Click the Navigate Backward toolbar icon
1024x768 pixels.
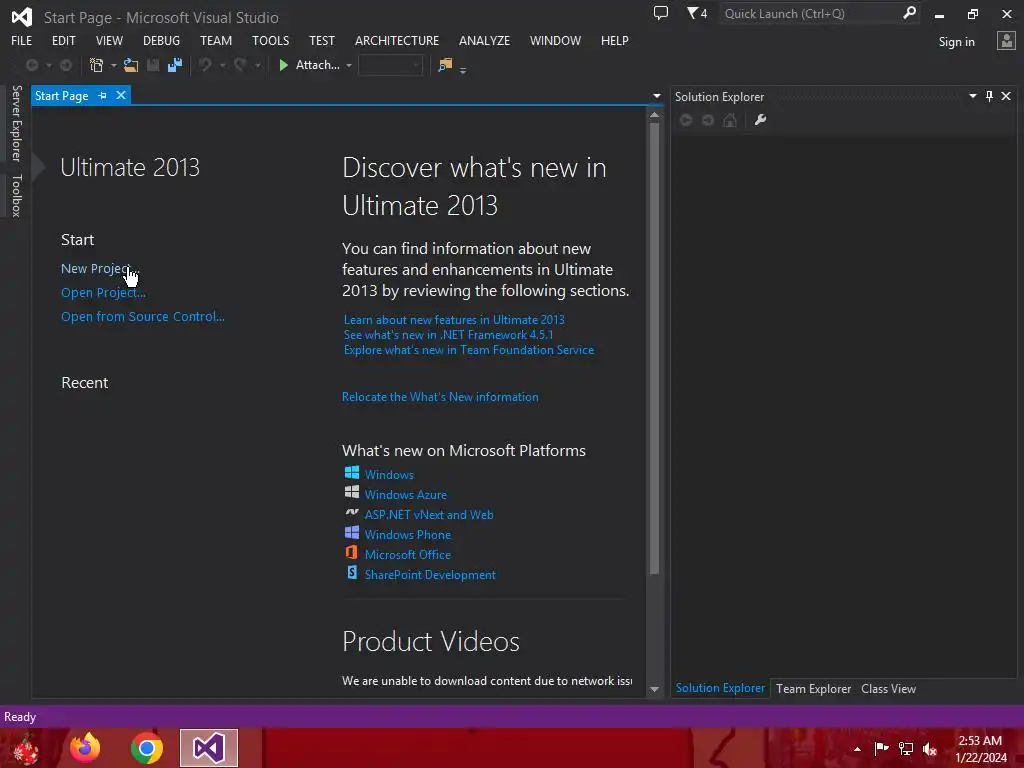coord(31,65)
